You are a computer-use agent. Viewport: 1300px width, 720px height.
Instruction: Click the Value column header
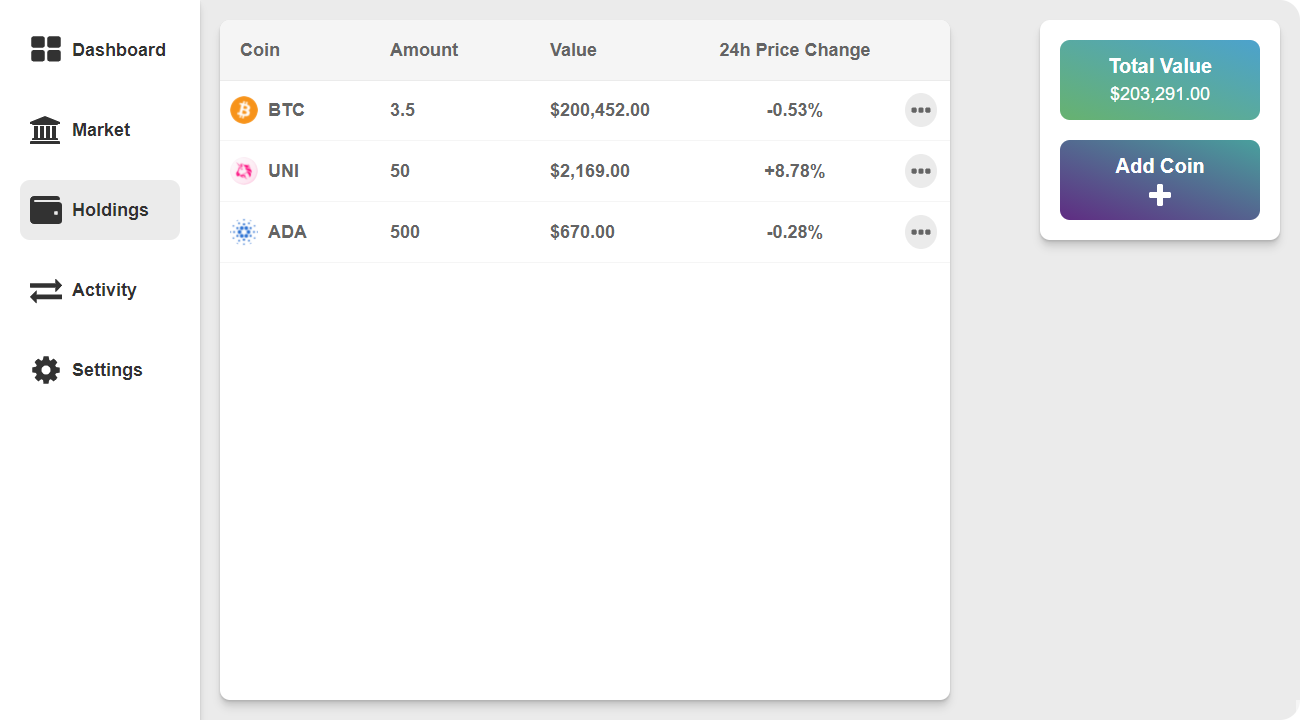pyautogui.click(x=573, y=50)
